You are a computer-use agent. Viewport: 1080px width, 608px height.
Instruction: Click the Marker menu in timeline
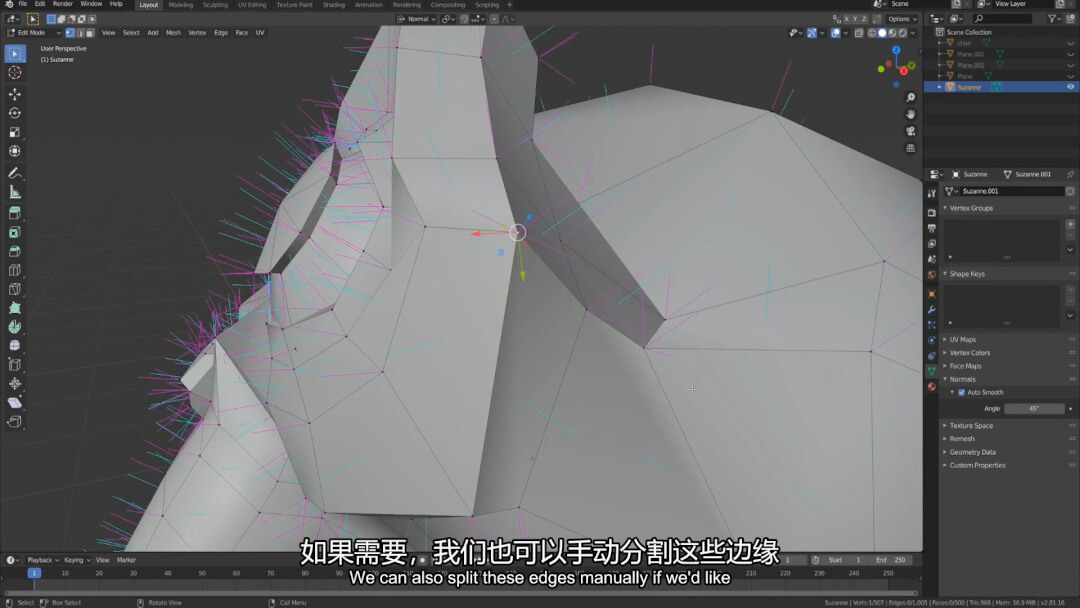[x=126, y=560]
